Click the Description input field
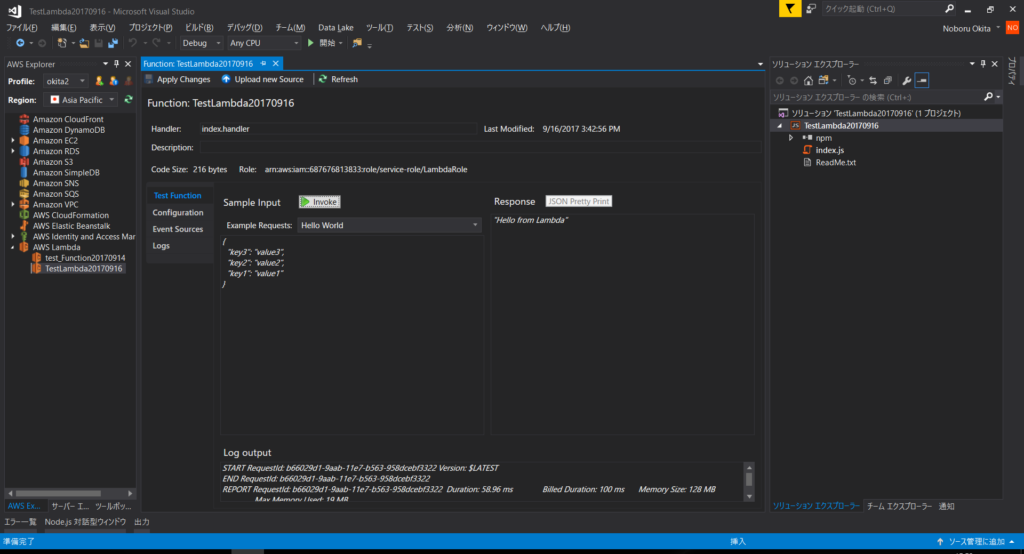Viewport: 1024px width, 554px height. (x=480, y=148)
